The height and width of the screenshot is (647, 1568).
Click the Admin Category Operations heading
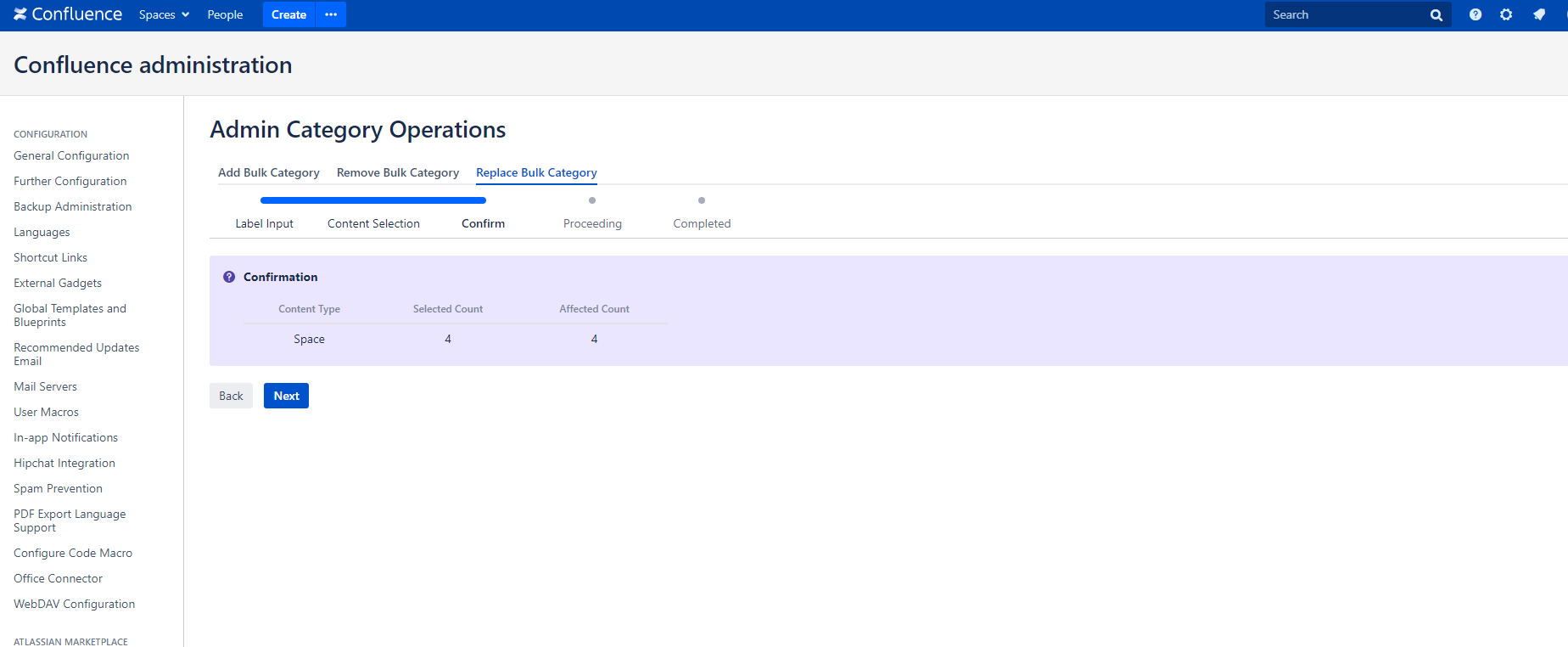(357, 129)
